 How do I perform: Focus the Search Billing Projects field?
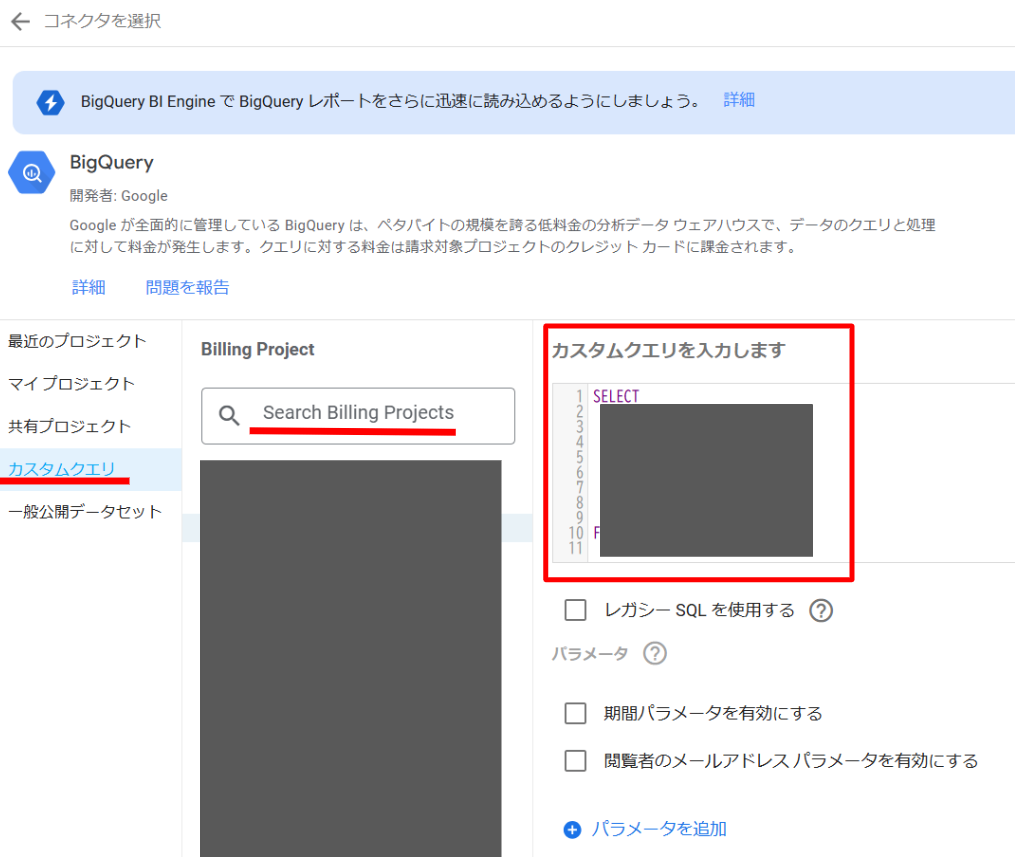(x=358, y=416)
